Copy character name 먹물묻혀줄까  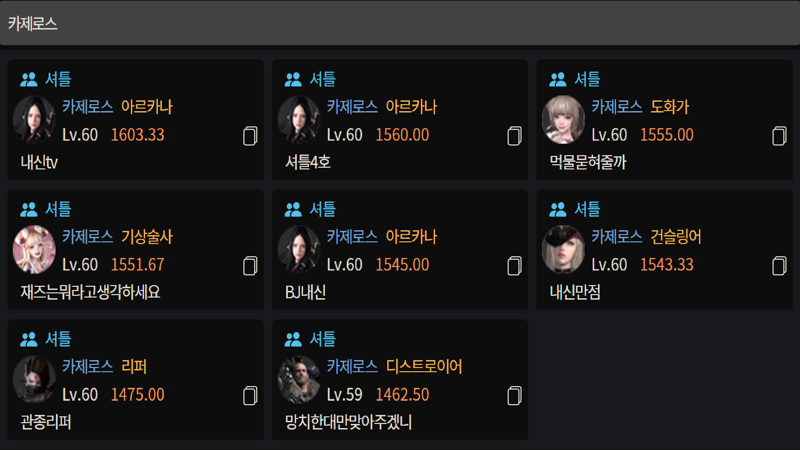pos(779,136)
